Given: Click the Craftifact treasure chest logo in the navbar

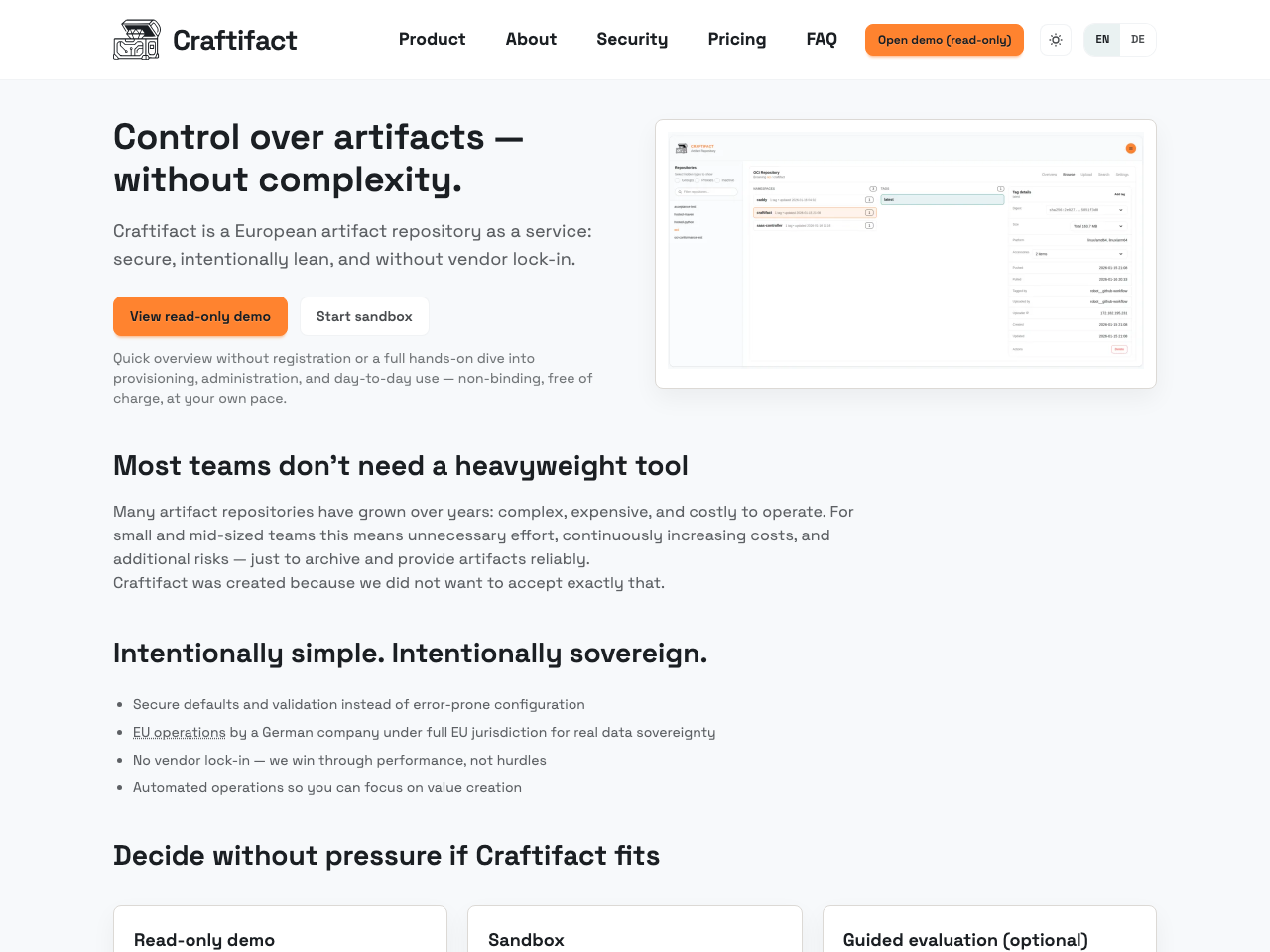Looking at the screenshot, I should pyautogui.click(x=136, y=40).
